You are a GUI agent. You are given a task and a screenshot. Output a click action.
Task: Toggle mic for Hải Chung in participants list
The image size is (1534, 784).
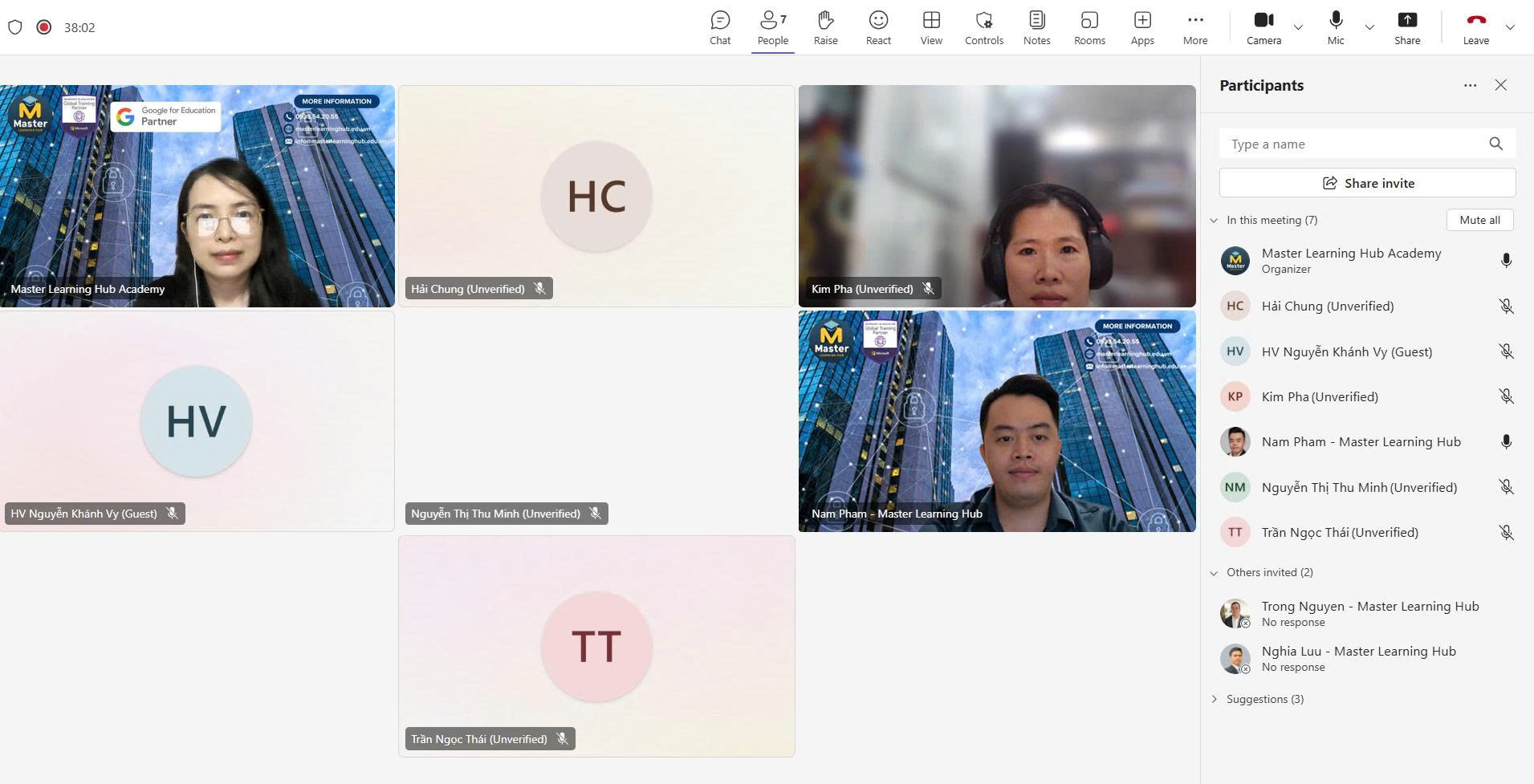click(x=1506, y=307)
